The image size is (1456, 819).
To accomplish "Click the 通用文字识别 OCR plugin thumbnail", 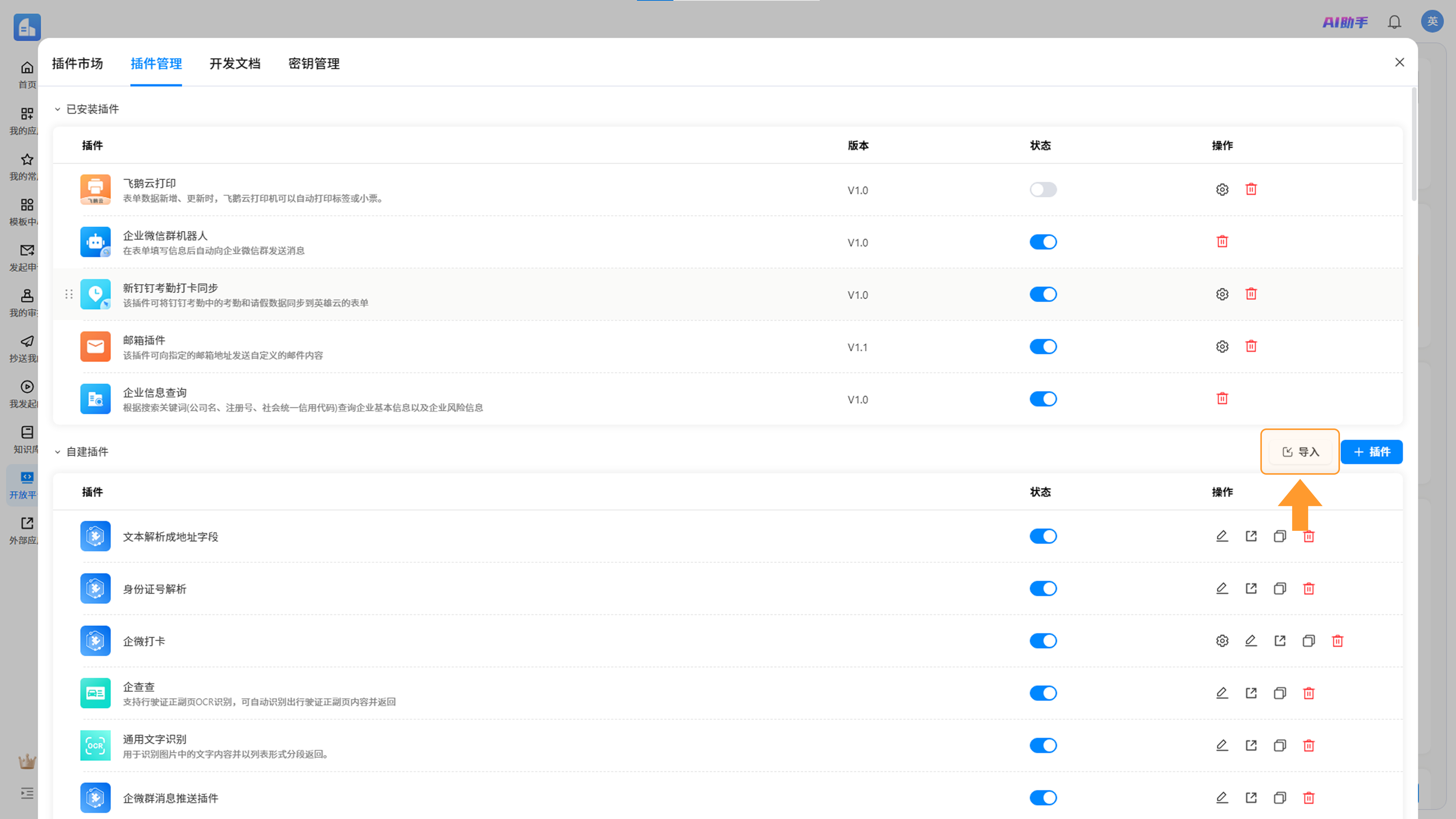I will [95, 745].
